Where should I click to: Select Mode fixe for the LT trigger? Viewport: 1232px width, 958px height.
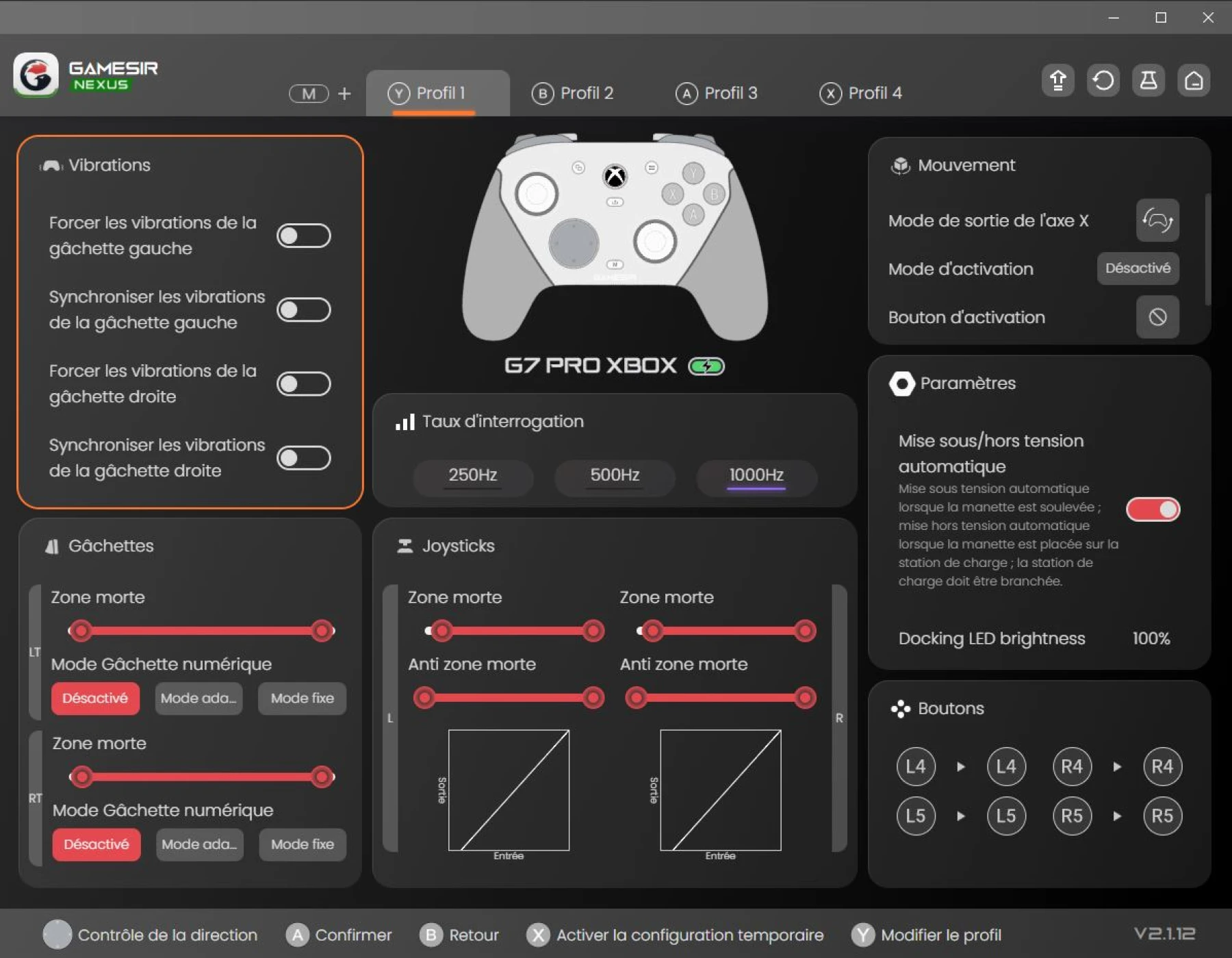click(301, 698)
